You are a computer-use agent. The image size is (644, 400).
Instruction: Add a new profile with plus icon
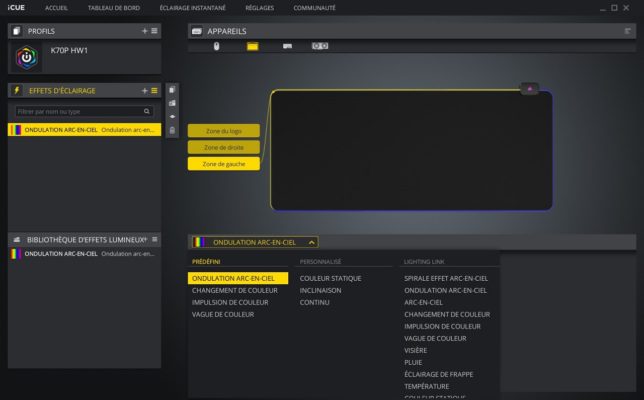145,31
